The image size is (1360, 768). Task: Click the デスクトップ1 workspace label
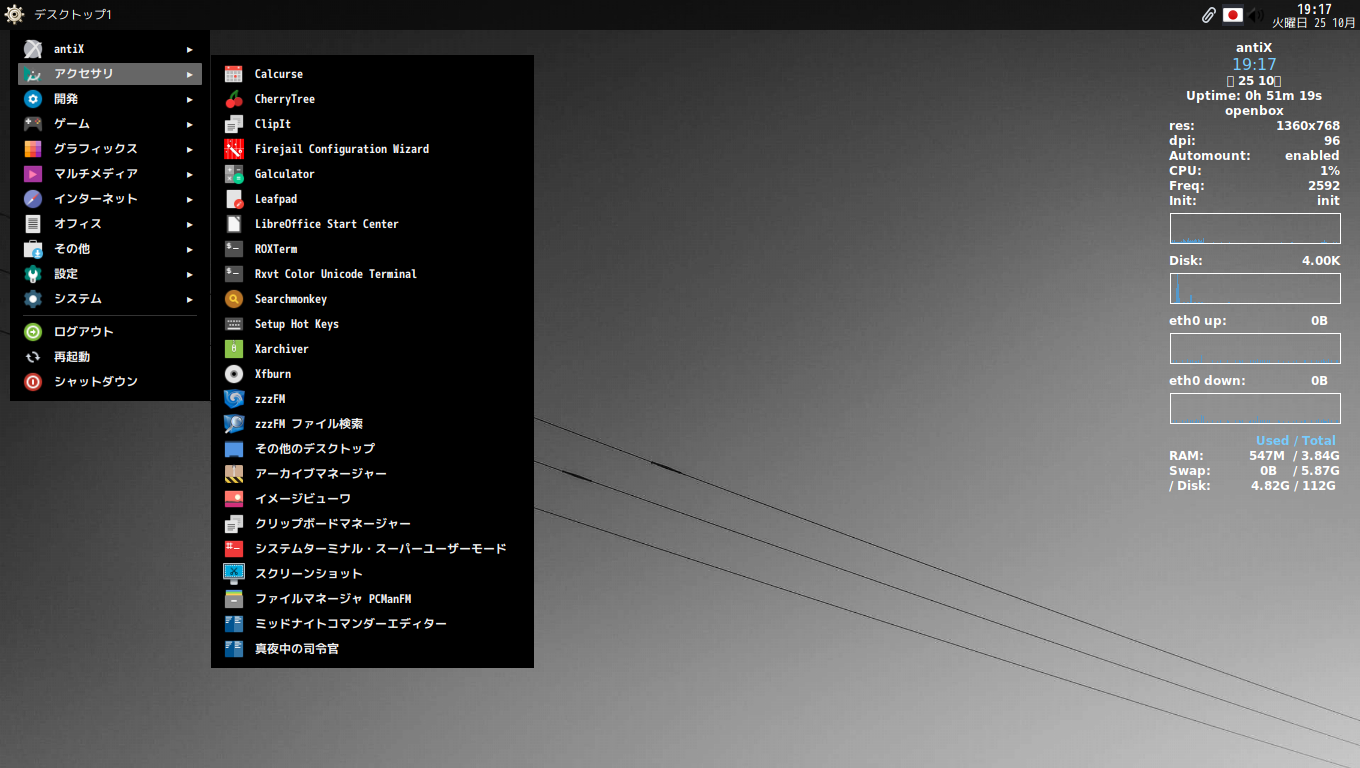(73, 15)
